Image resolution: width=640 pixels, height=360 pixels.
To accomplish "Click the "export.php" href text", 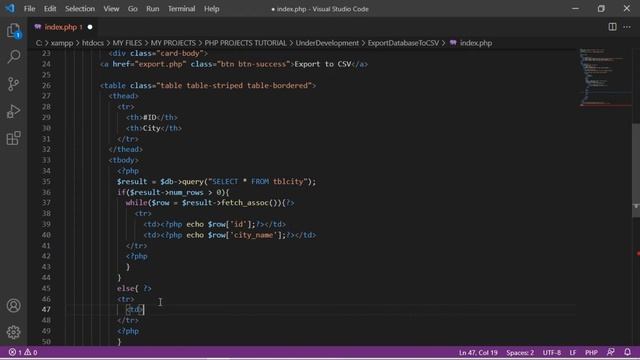I will [160, 64].
